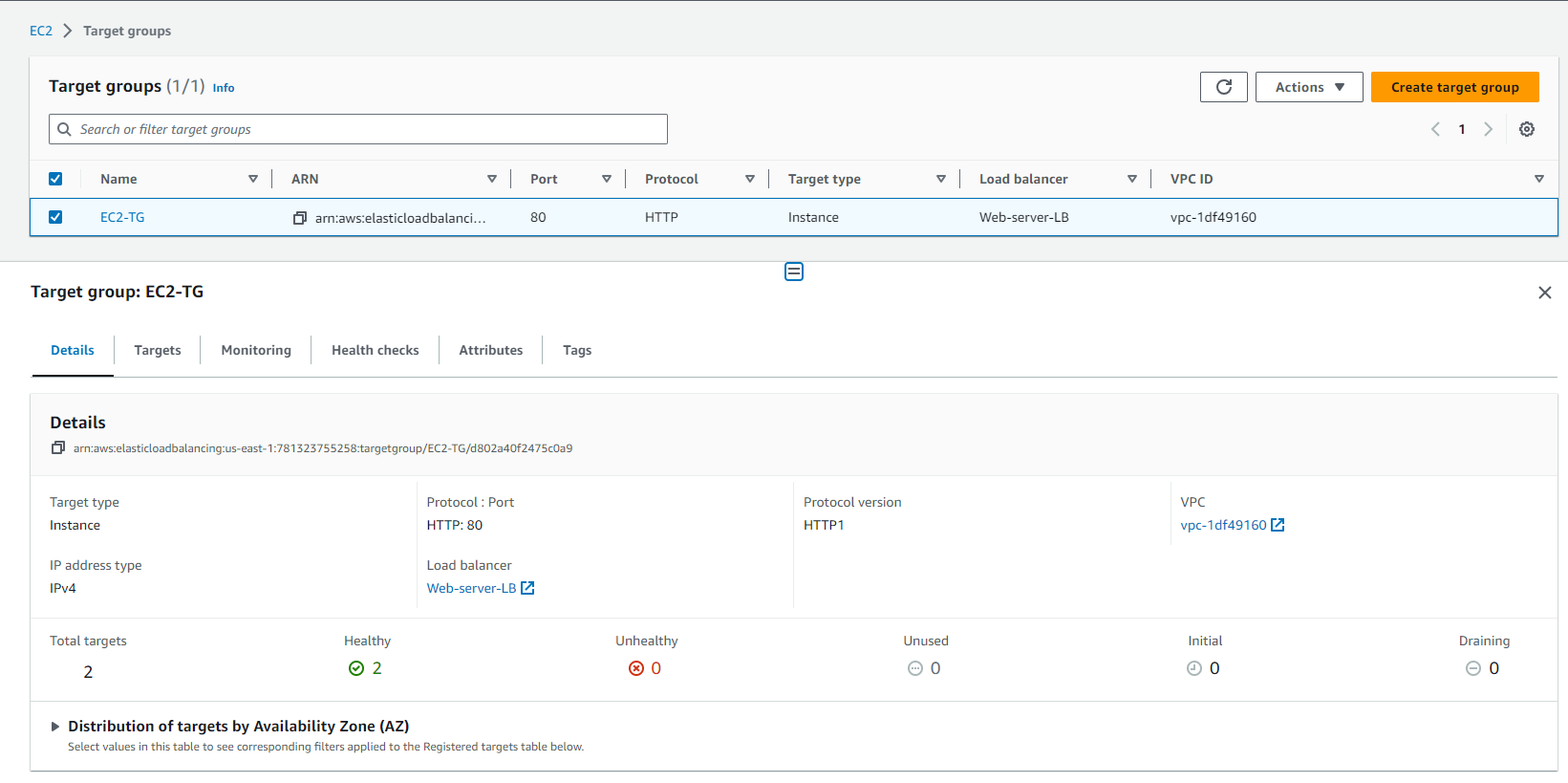Click the Instance target type cell

pyautogui.click(x=813, y=217)
